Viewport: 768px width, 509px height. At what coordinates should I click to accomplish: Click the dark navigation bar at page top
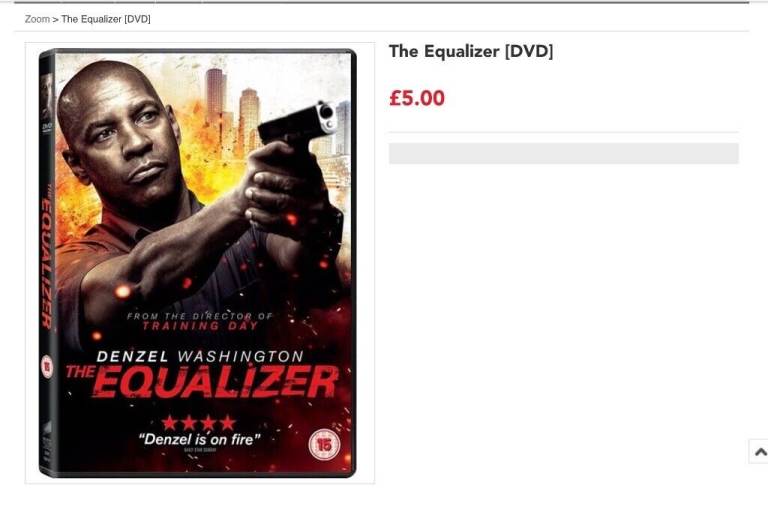(x=382, y=2)
